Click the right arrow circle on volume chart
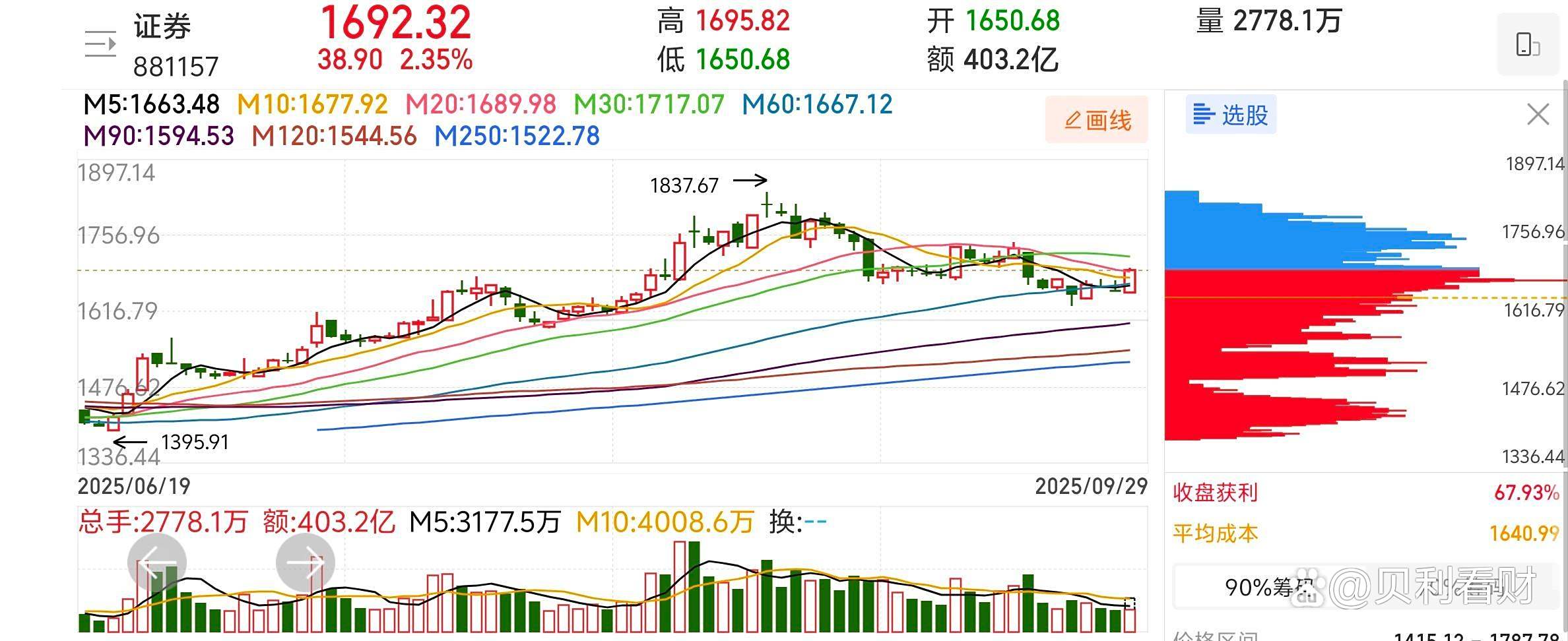The width and height of the screenshot is (1568, 641). coord(306,563)
